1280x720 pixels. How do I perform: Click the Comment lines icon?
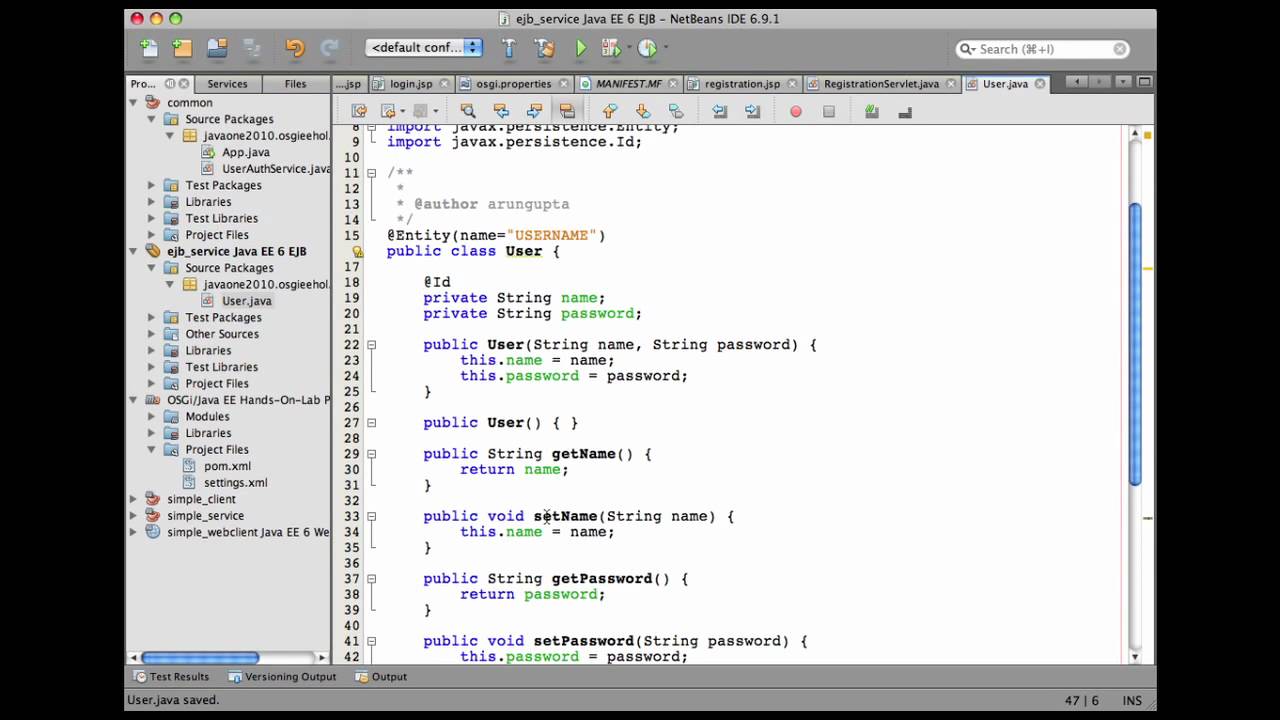click(x=872, y=112)
